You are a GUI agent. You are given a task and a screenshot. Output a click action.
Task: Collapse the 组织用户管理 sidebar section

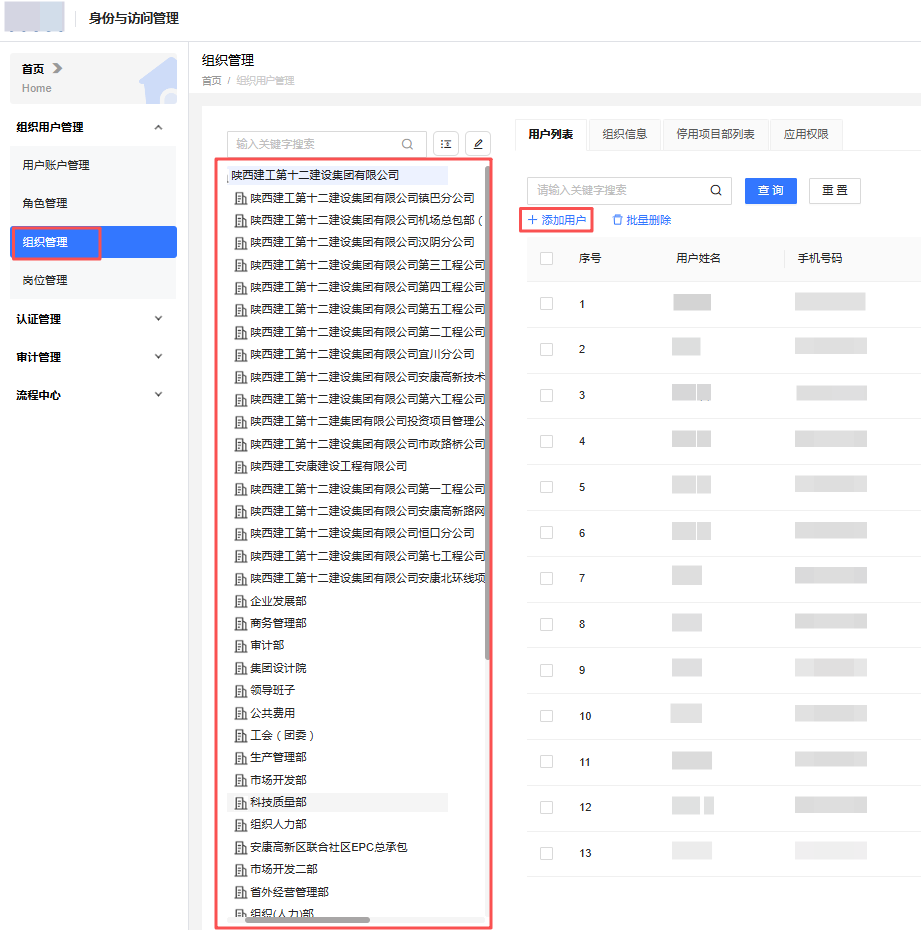click(x=158, y=127)
